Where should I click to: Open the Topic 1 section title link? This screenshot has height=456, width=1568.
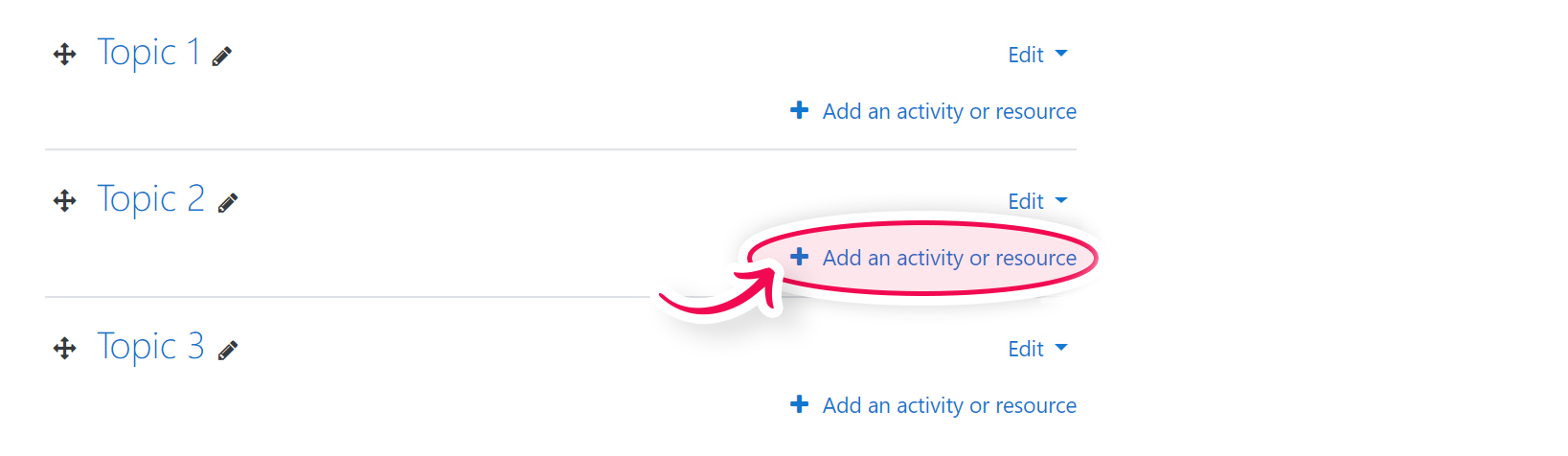[x=148, y=53]
